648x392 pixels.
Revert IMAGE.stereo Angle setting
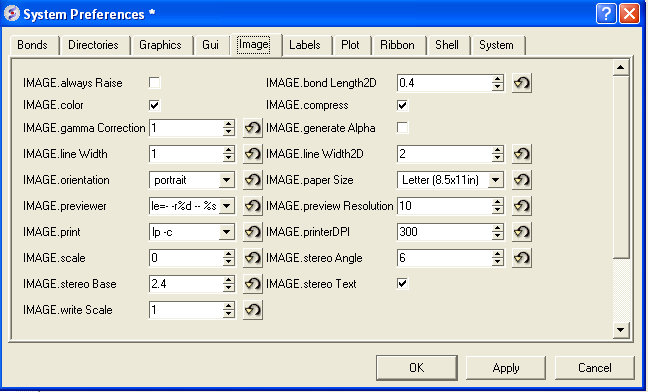(522, 258)
